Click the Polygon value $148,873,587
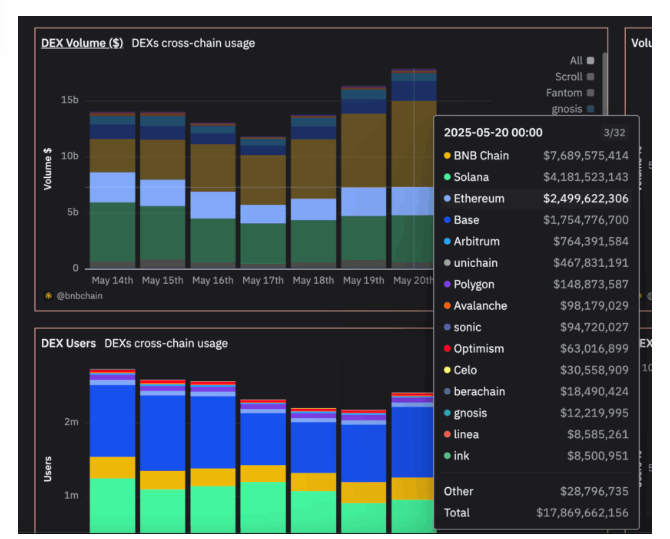Viewport: 670px width, 539px height. click(x=591, y=284)
